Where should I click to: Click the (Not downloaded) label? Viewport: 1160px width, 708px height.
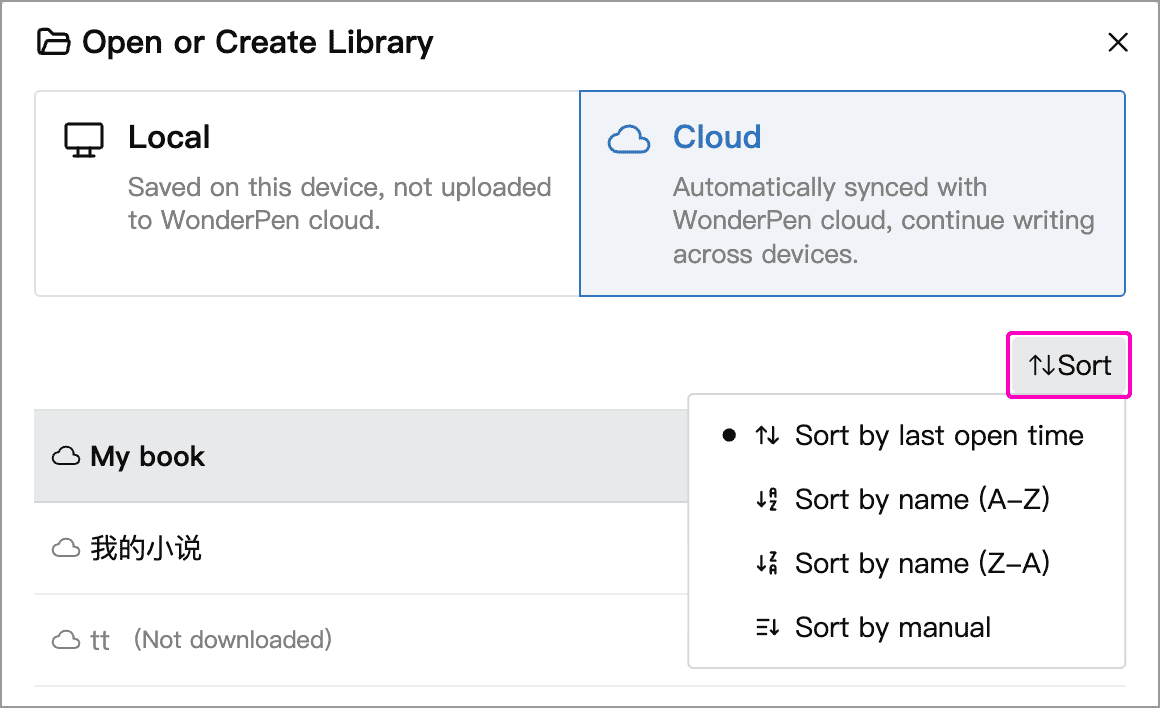point(232,640)
